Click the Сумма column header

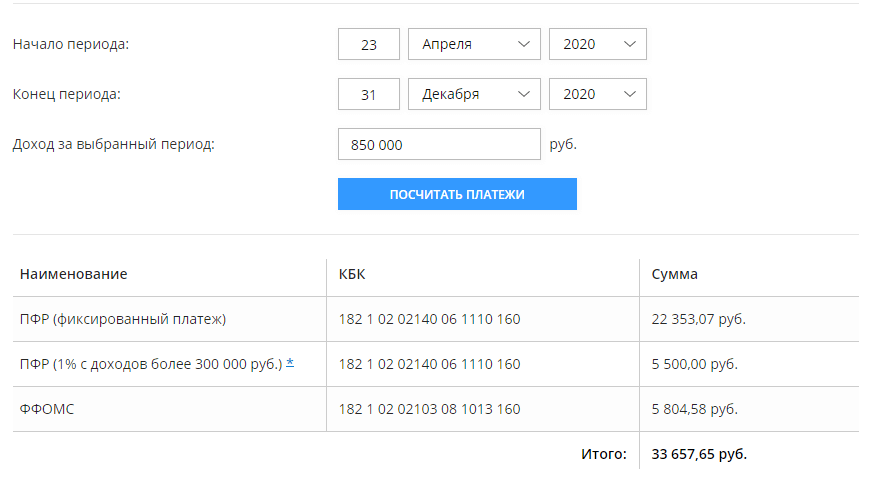click(x=674, y=274)
